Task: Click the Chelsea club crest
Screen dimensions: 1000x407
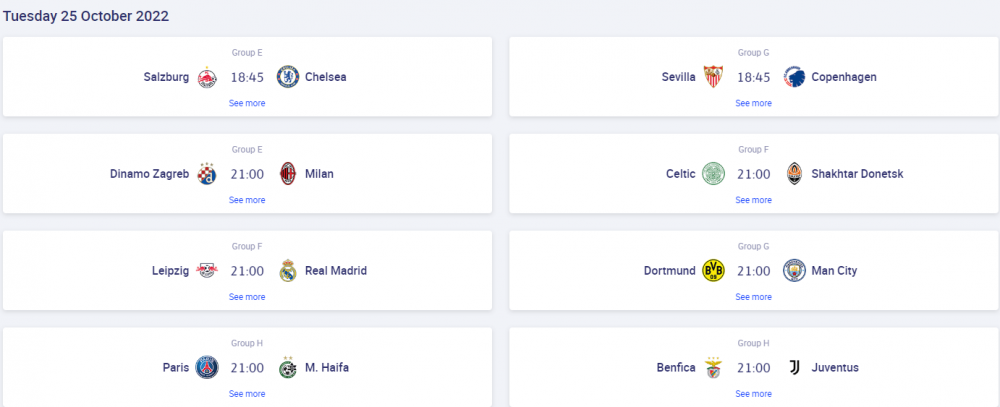Action: 288,77
